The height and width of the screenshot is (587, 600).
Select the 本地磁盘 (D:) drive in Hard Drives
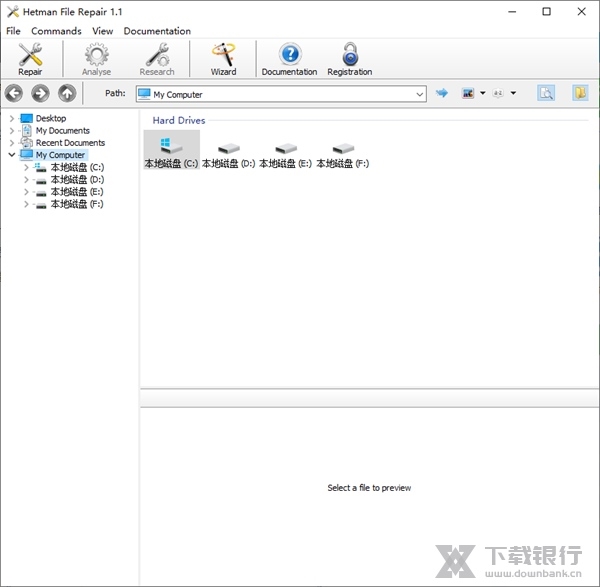pos(228,154)
